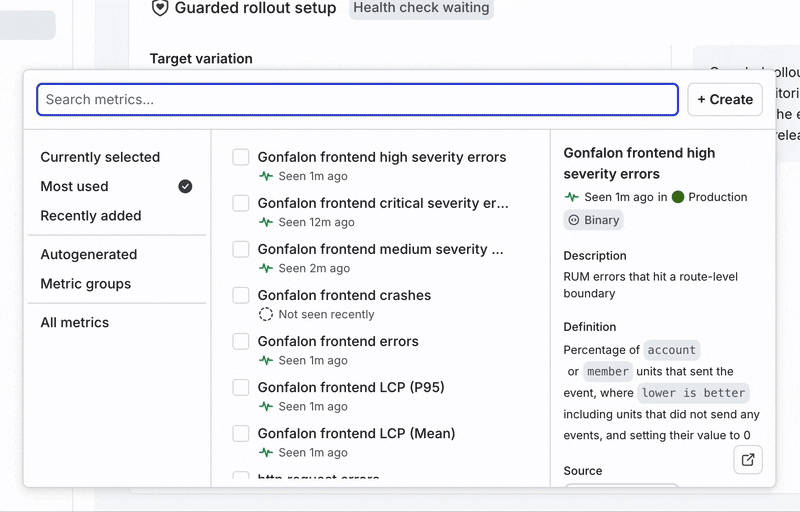Check Gonfalon frontend high severity errors
The image size is (800, 512).
[241, 157]
